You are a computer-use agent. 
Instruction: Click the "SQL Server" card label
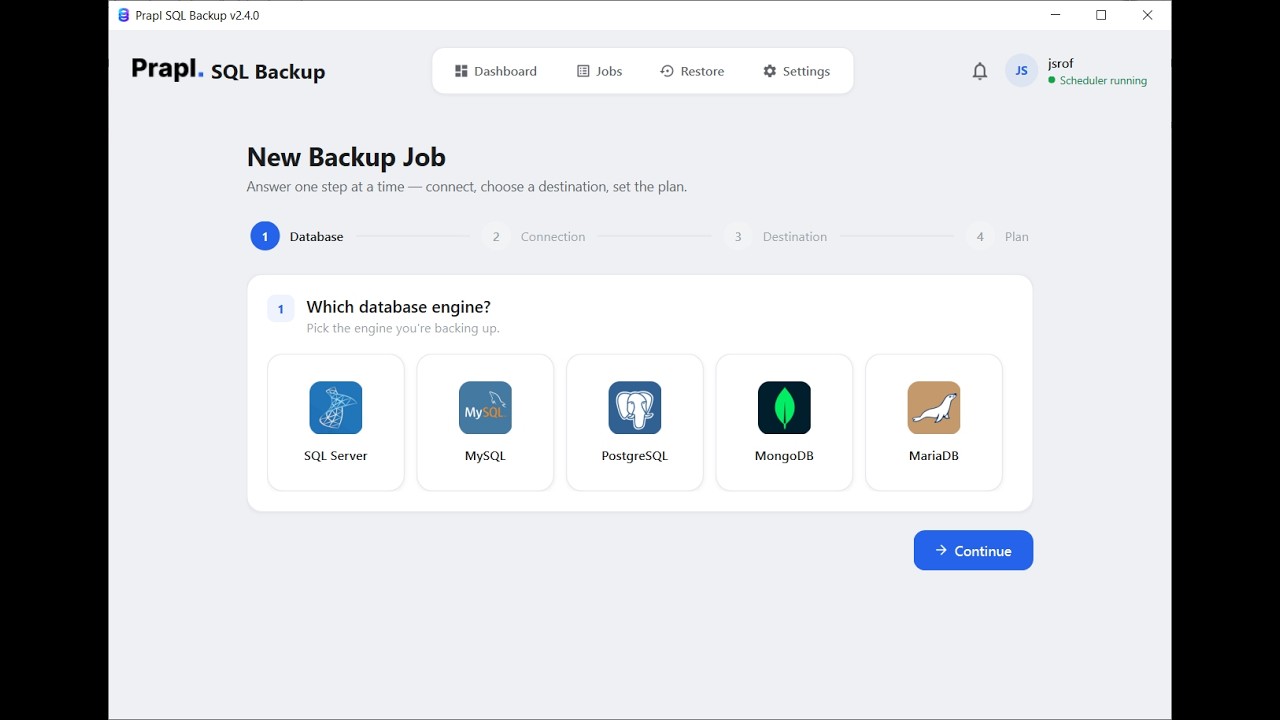pyautogui.click(x=336, y=456)
